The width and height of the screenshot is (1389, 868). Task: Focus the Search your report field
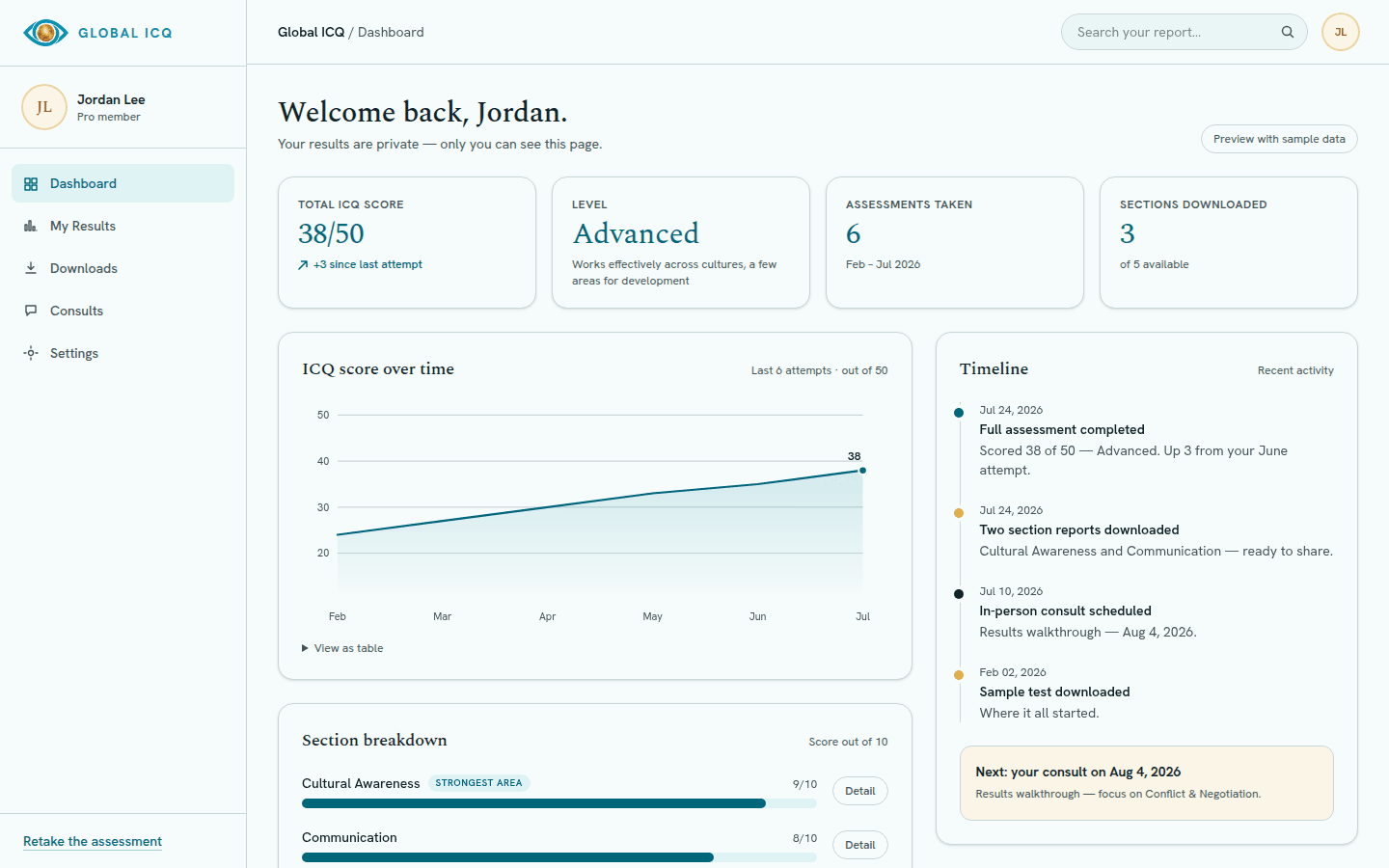(1184, 32)
